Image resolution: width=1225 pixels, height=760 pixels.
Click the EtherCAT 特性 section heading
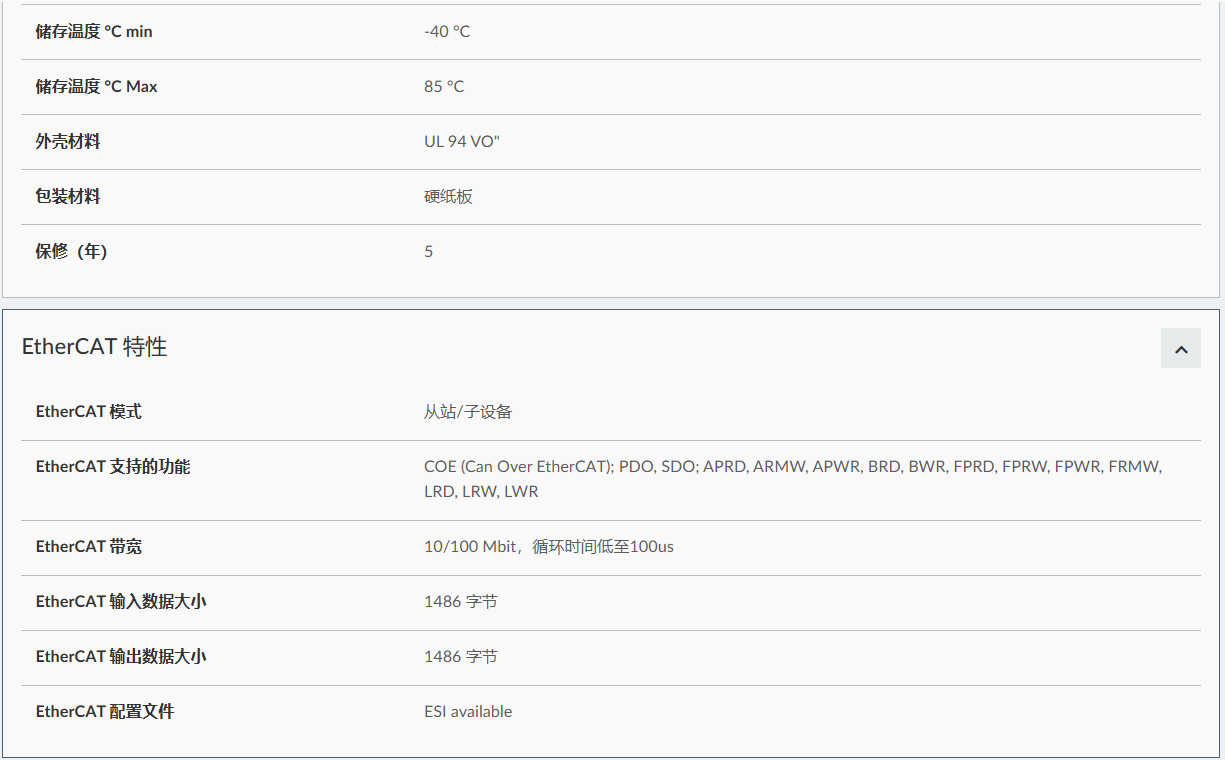click(x=95, y=347)
